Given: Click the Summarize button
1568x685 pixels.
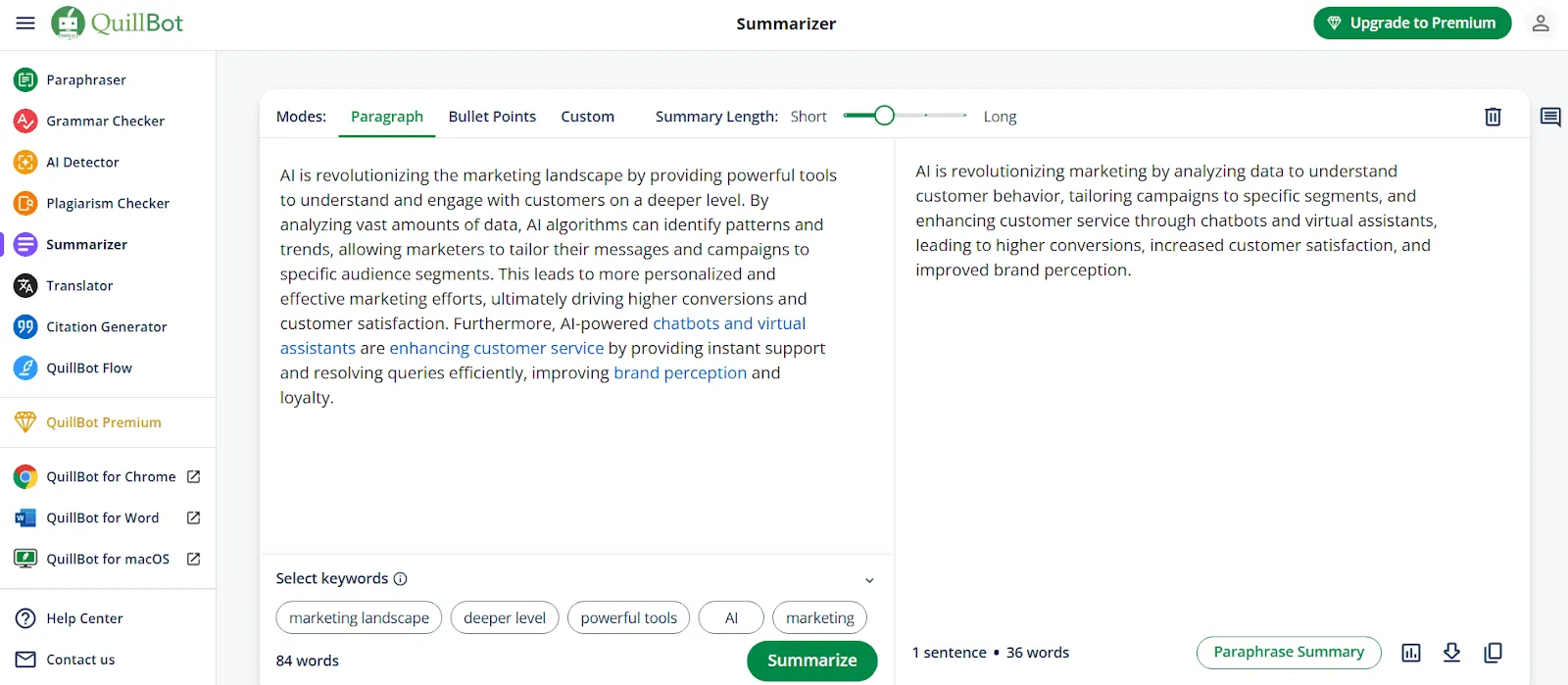Looking at the screenshot, I should pyautogui.click(x=811, y=661).
